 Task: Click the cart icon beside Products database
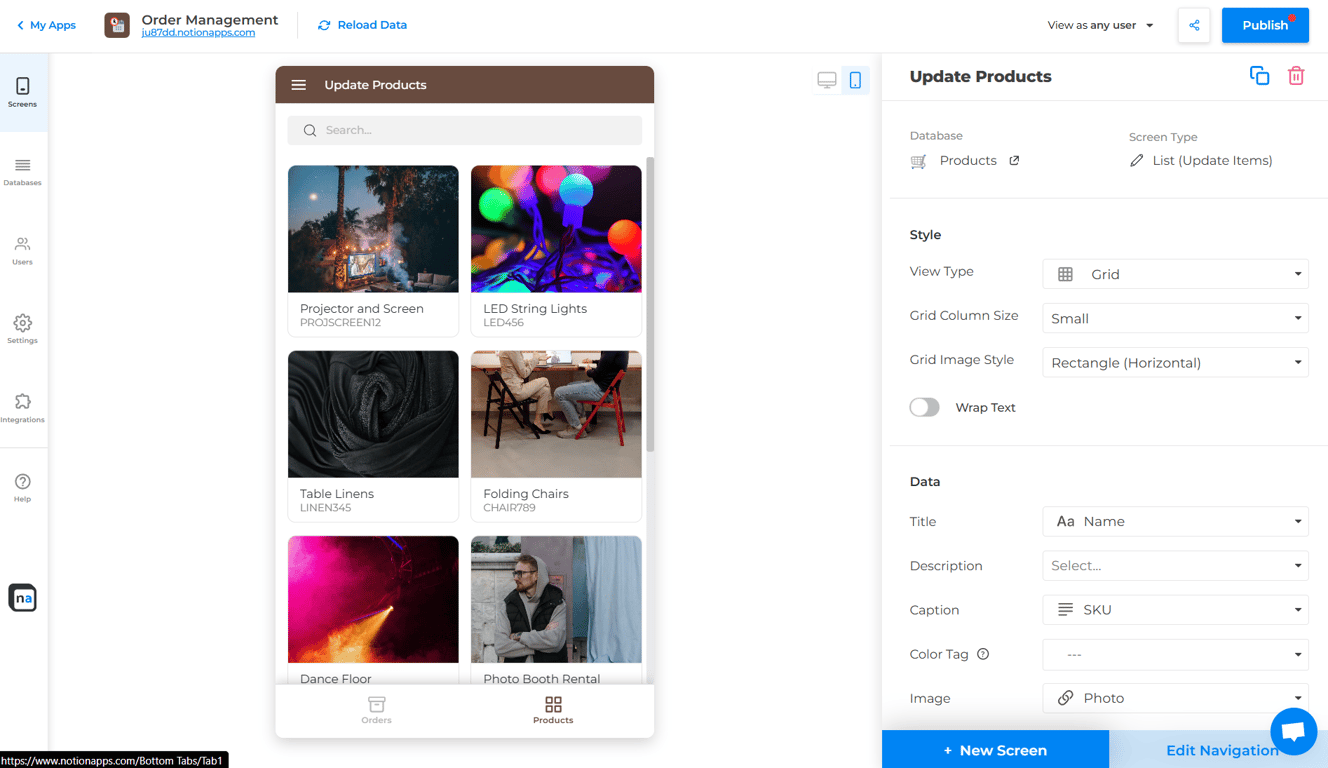tap(918, 161)
